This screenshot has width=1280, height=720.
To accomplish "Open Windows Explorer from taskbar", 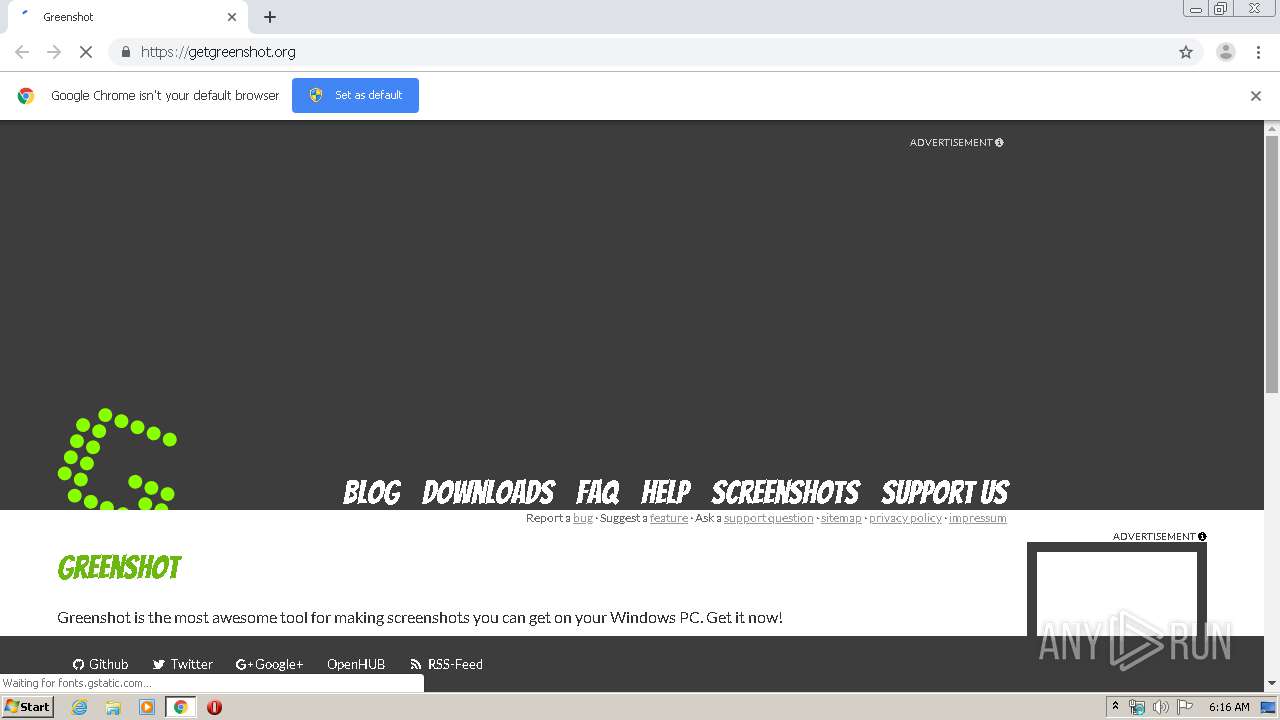I will click(x=113, y=707).
